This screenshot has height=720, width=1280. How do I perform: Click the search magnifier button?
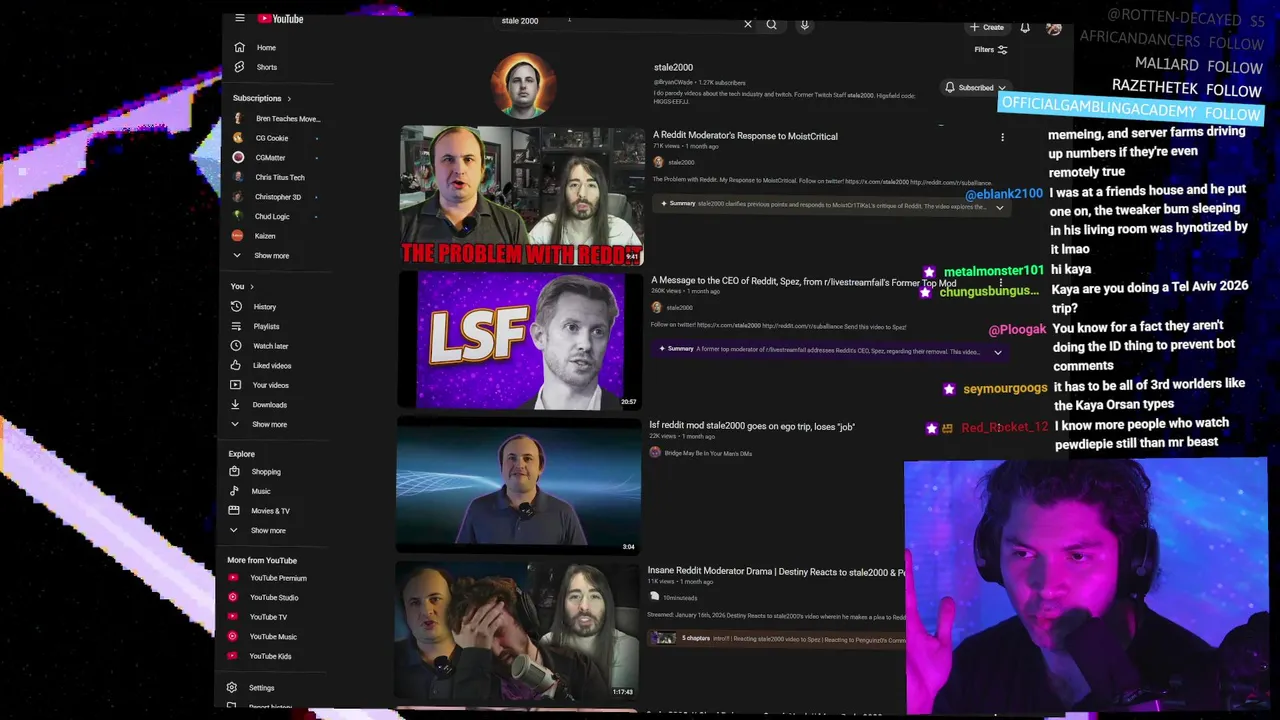[771, 24]
